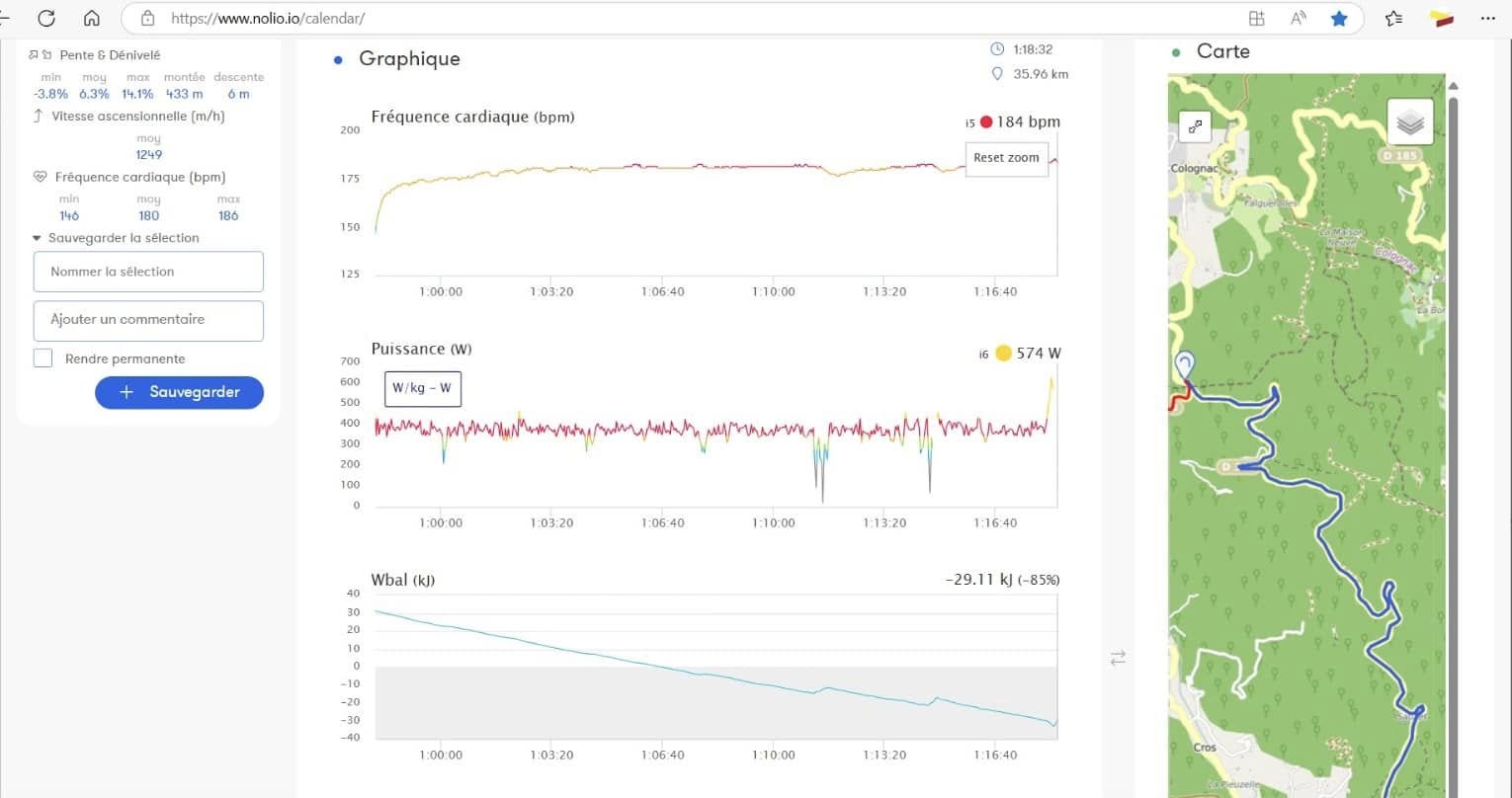Viewport: 1512px width, 798px height.
Task: Go to the browser home page
Action: [92, 18]
